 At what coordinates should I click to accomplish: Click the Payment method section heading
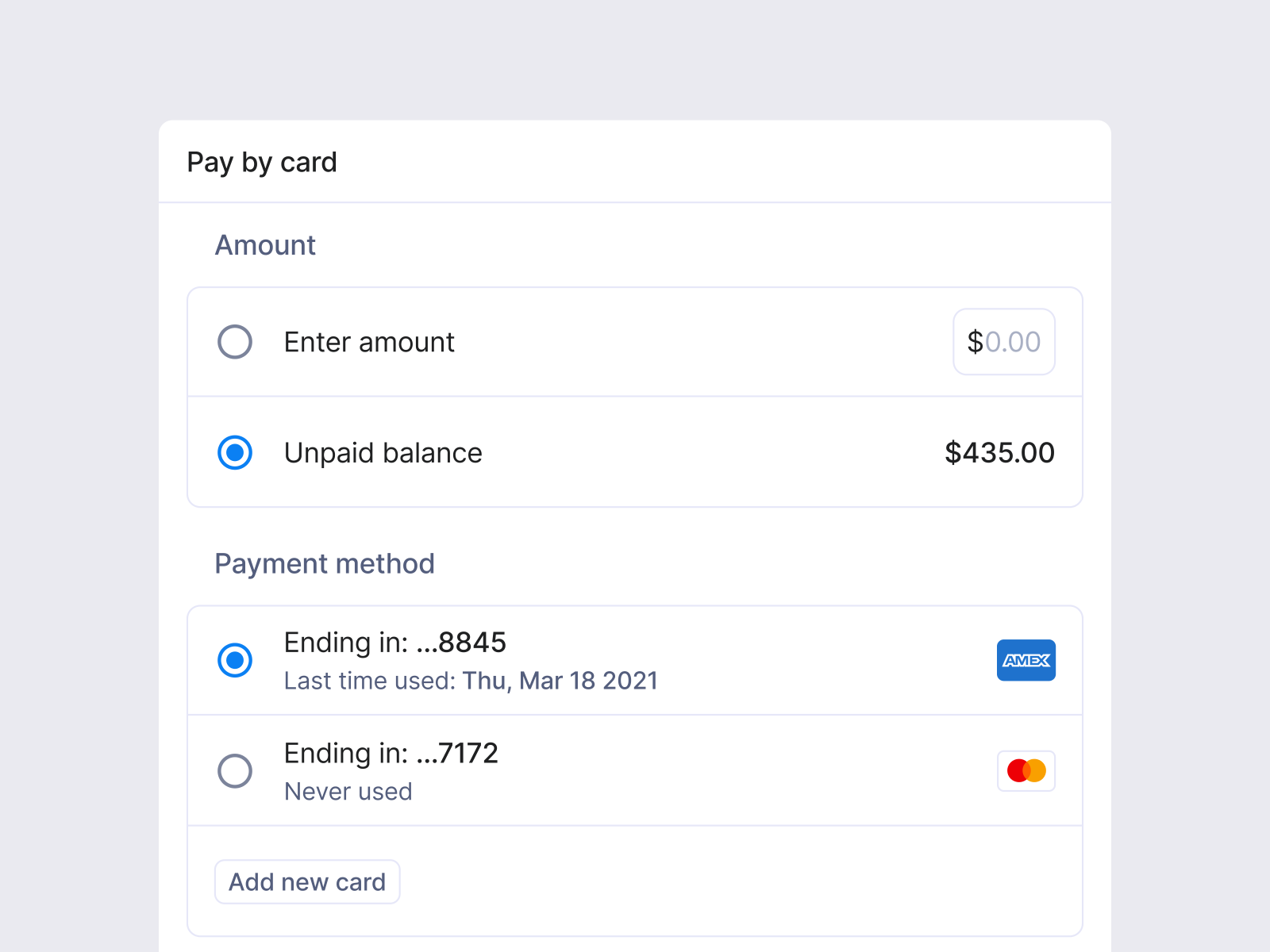[324, 563]
